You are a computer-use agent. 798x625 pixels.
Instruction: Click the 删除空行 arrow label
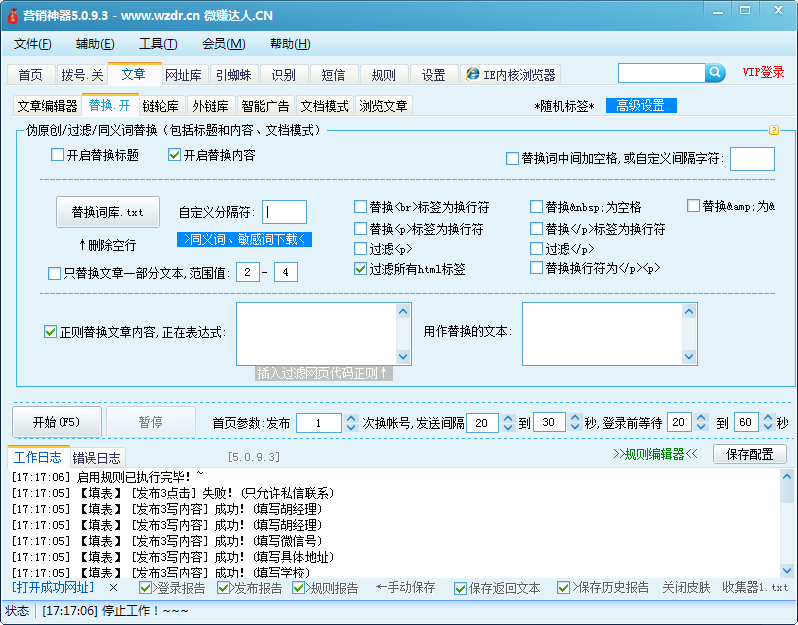coord(107,245)
